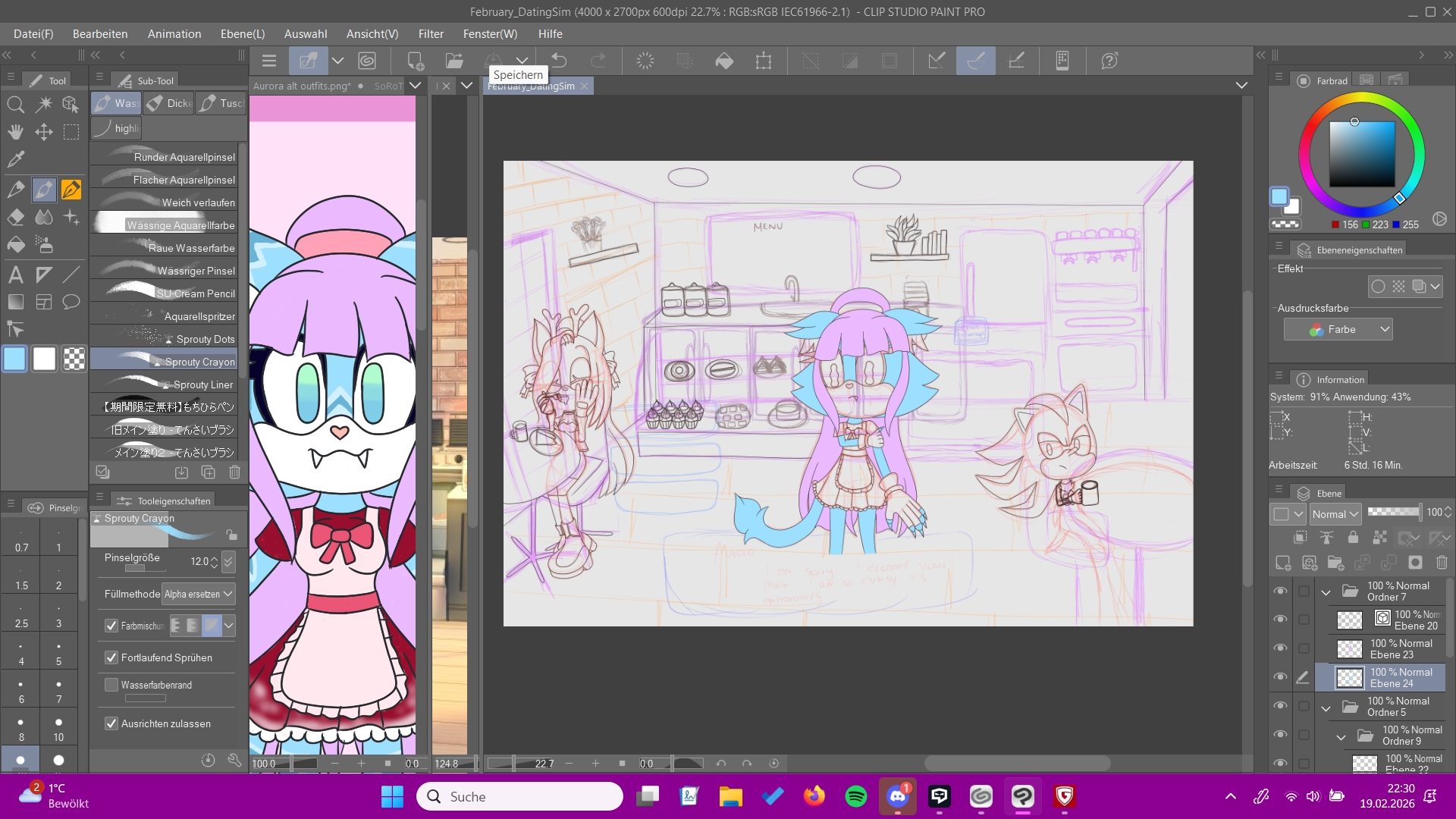Click the Fill bucket command bar icon
This screenshot has width=1456, height=819.
(x=724, y=61)
